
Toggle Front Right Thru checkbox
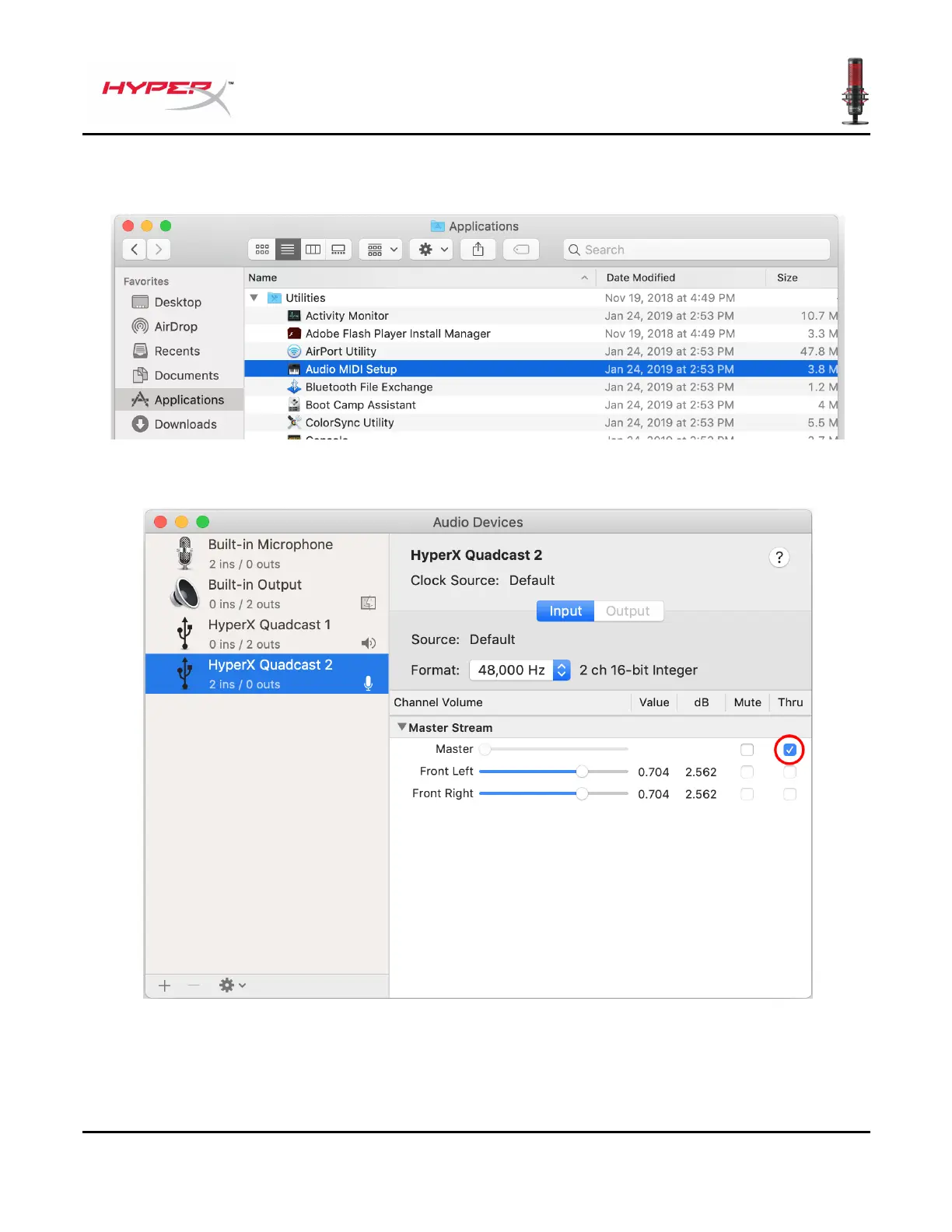click(790, 794)
